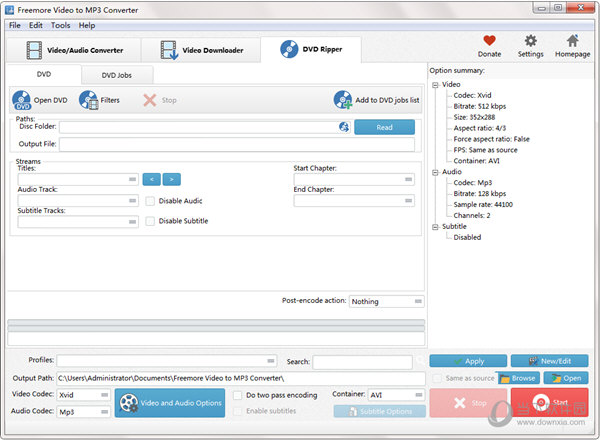This screenshot has height=440, width=600.
Task: Click the New/Edit profile button
Action: click(549, 361)
